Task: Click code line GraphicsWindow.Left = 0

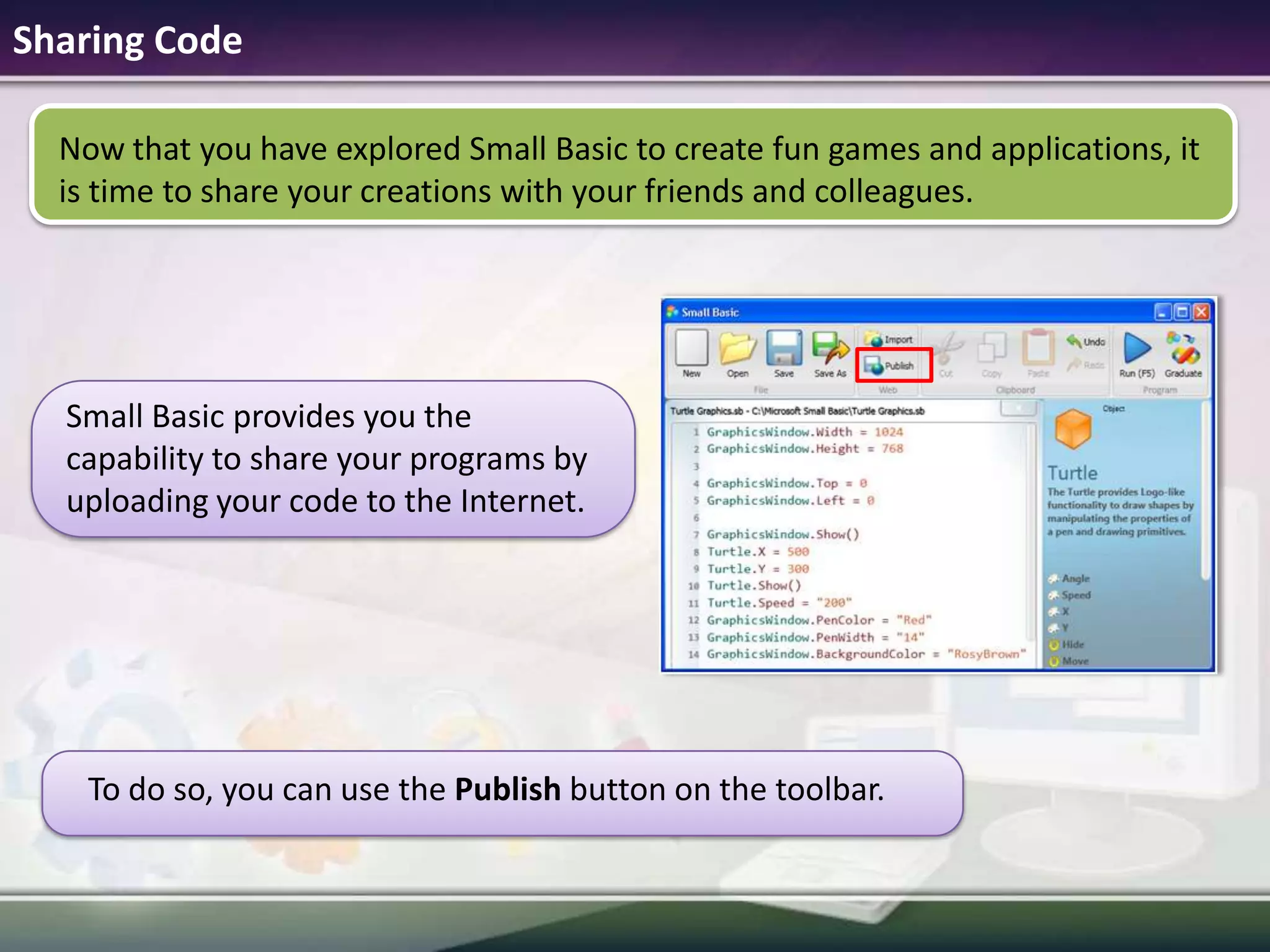Action: pyautogui.click(x=791, y=501)
